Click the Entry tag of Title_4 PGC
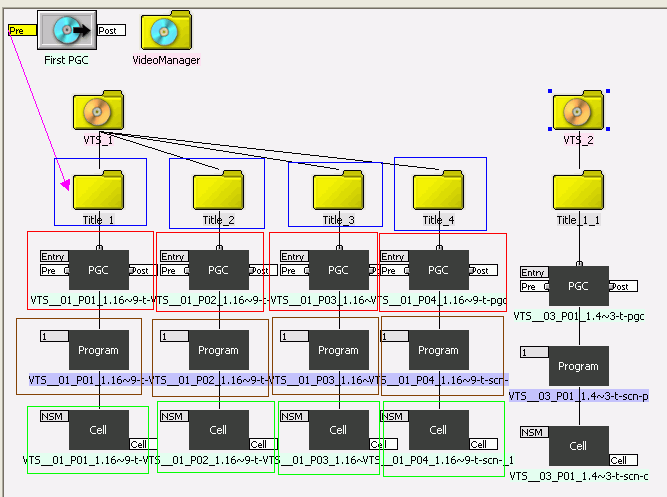 [x=394, y=257]
